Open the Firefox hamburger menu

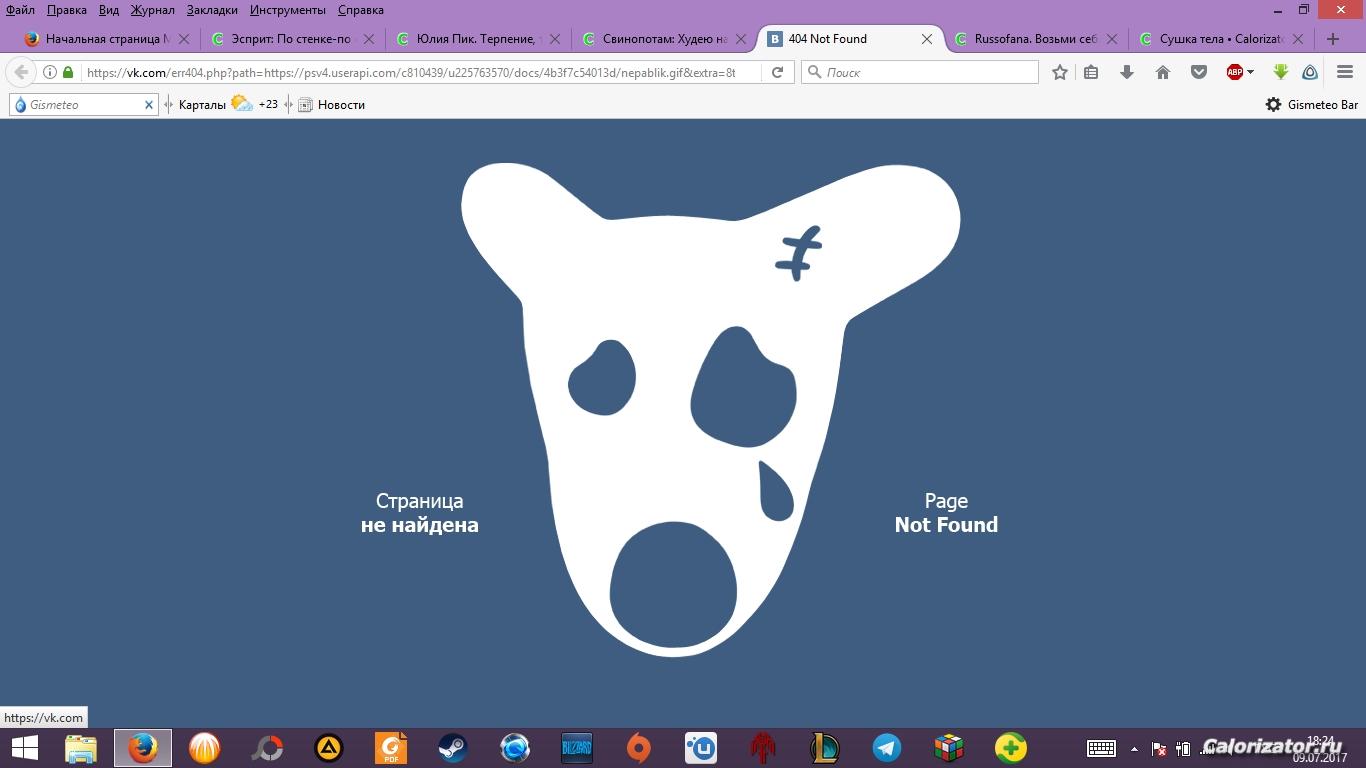point(1345,72)
